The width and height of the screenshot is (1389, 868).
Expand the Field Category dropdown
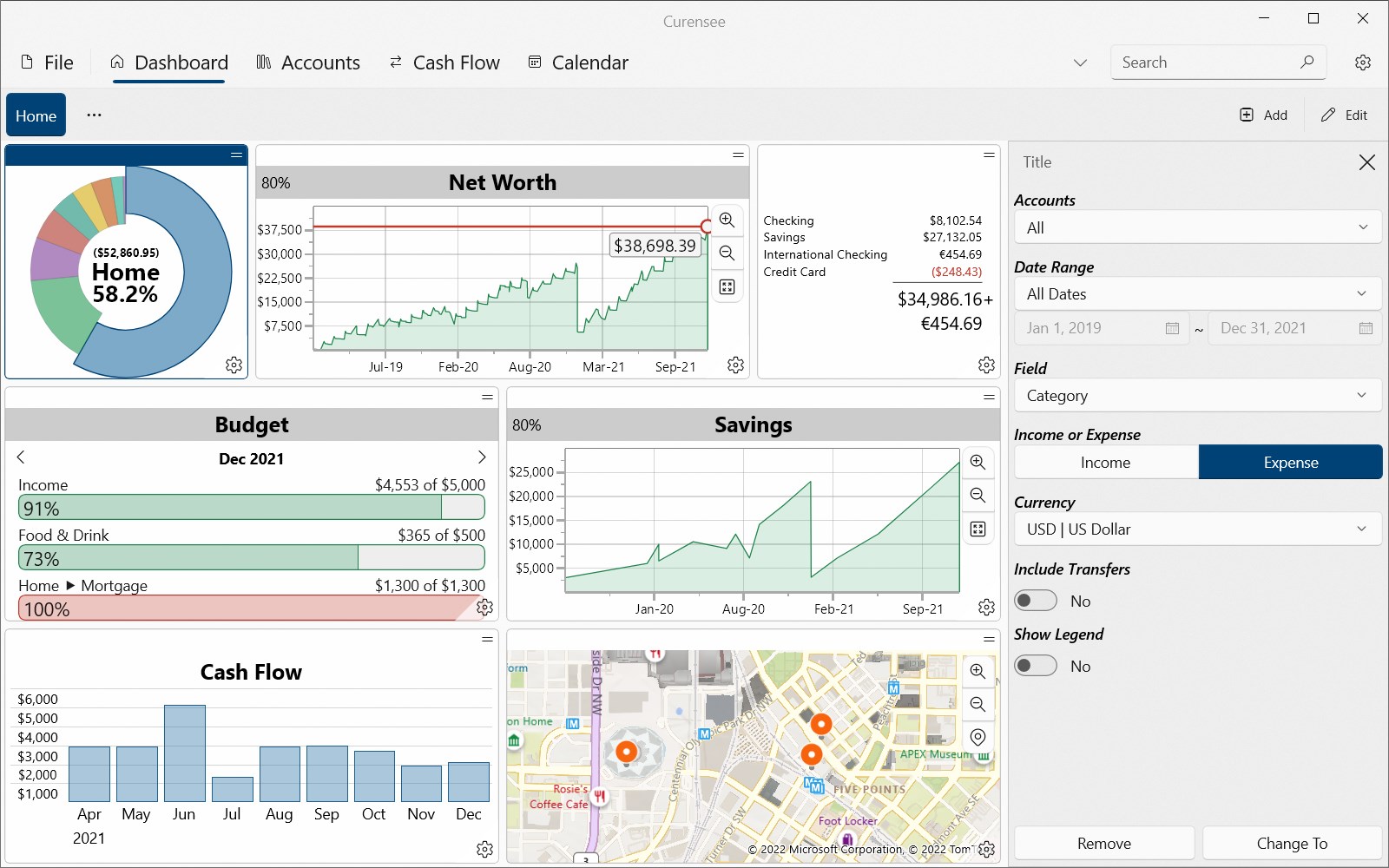[x=1198, y=396]
